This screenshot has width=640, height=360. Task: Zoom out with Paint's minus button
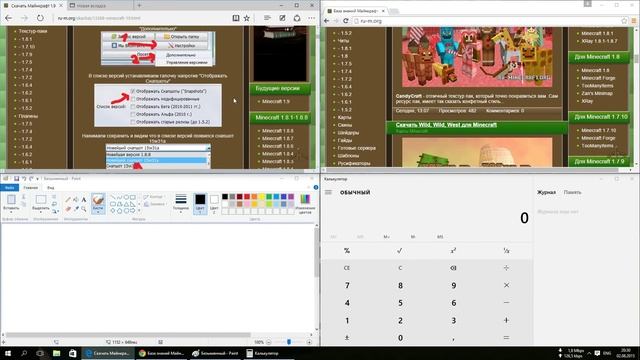pos(269,342)
